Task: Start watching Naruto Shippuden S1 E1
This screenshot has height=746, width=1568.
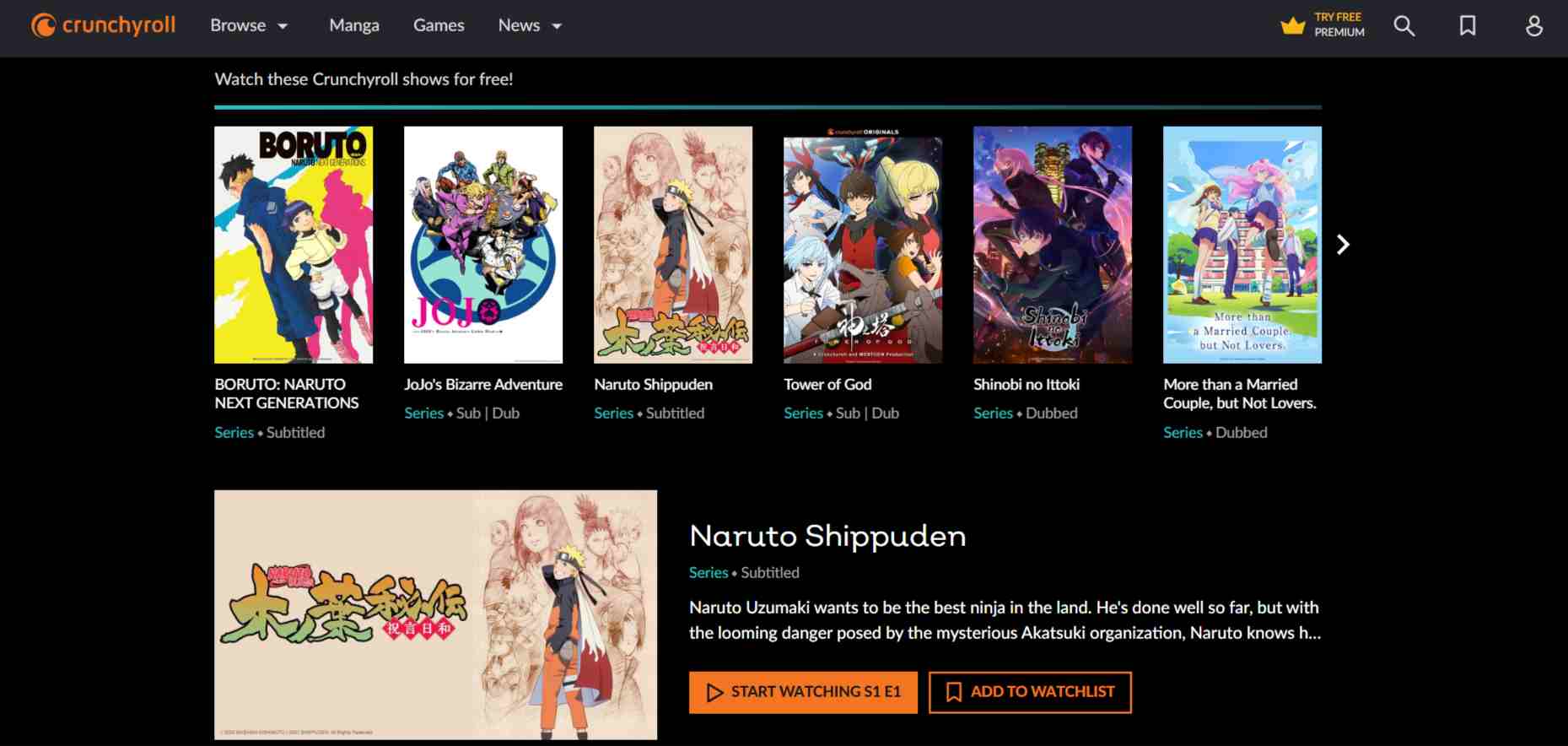Action: [x=803, y=692]
